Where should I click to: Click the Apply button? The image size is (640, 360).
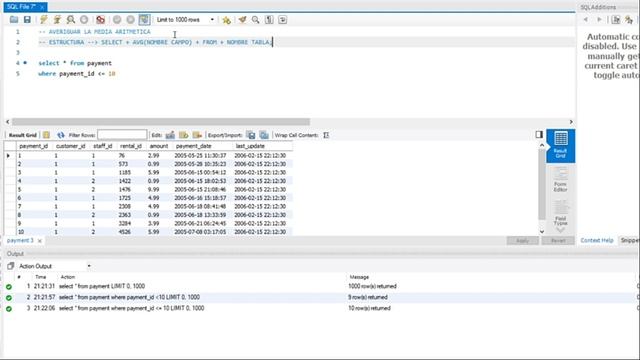(x=522, y=241)
